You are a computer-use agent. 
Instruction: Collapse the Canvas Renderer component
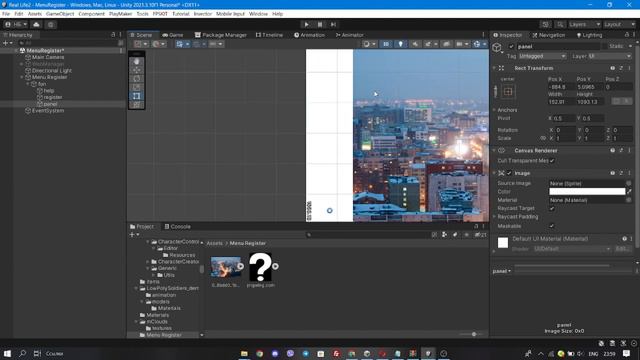[x=495, y=151]
